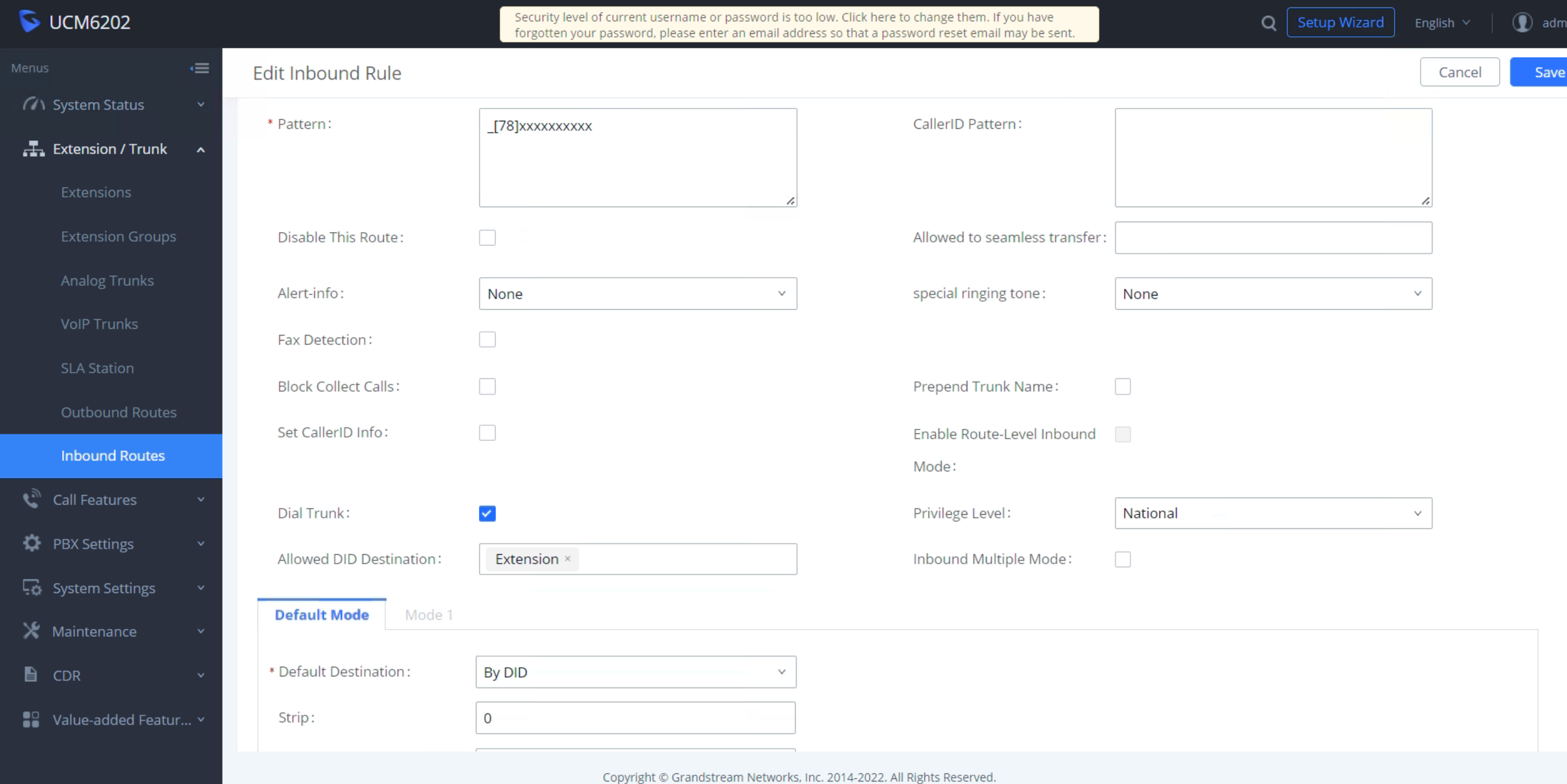Click the search magnifier icon
Image resolution: width=1567 pixels, height=784 pixels.
tap(1268, 23)
